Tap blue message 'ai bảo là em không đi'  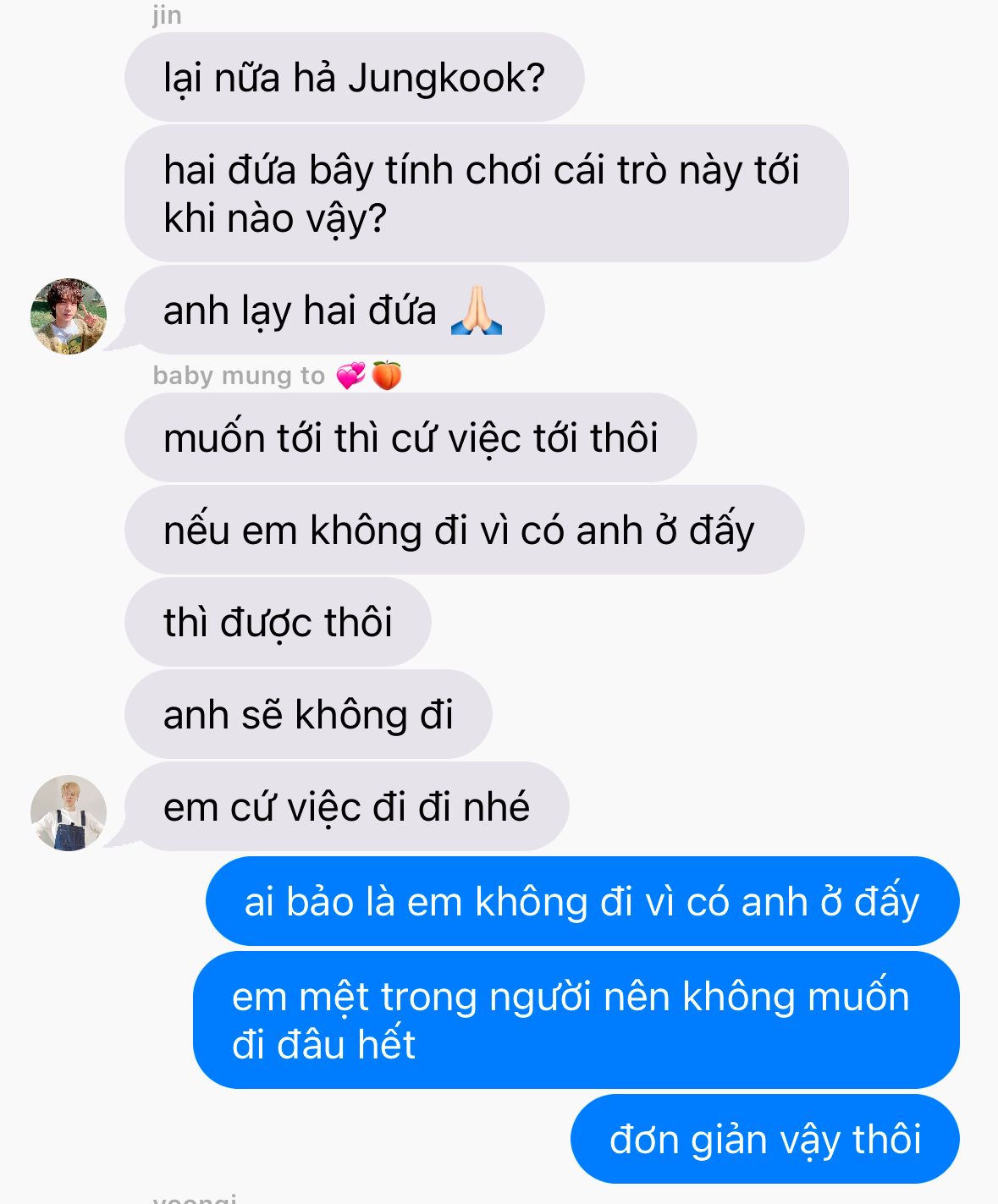582,901
